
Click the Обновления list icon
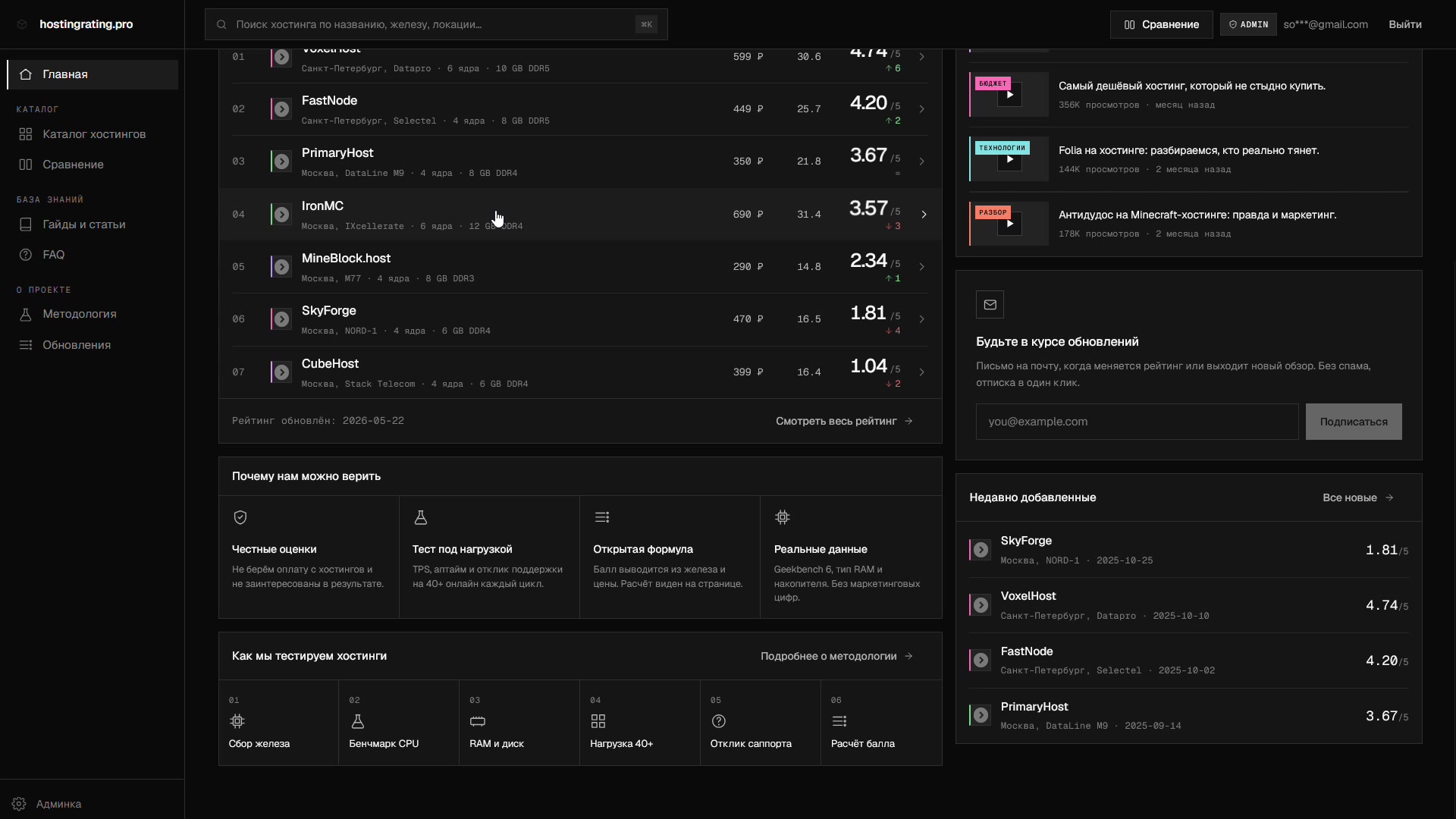26,345
